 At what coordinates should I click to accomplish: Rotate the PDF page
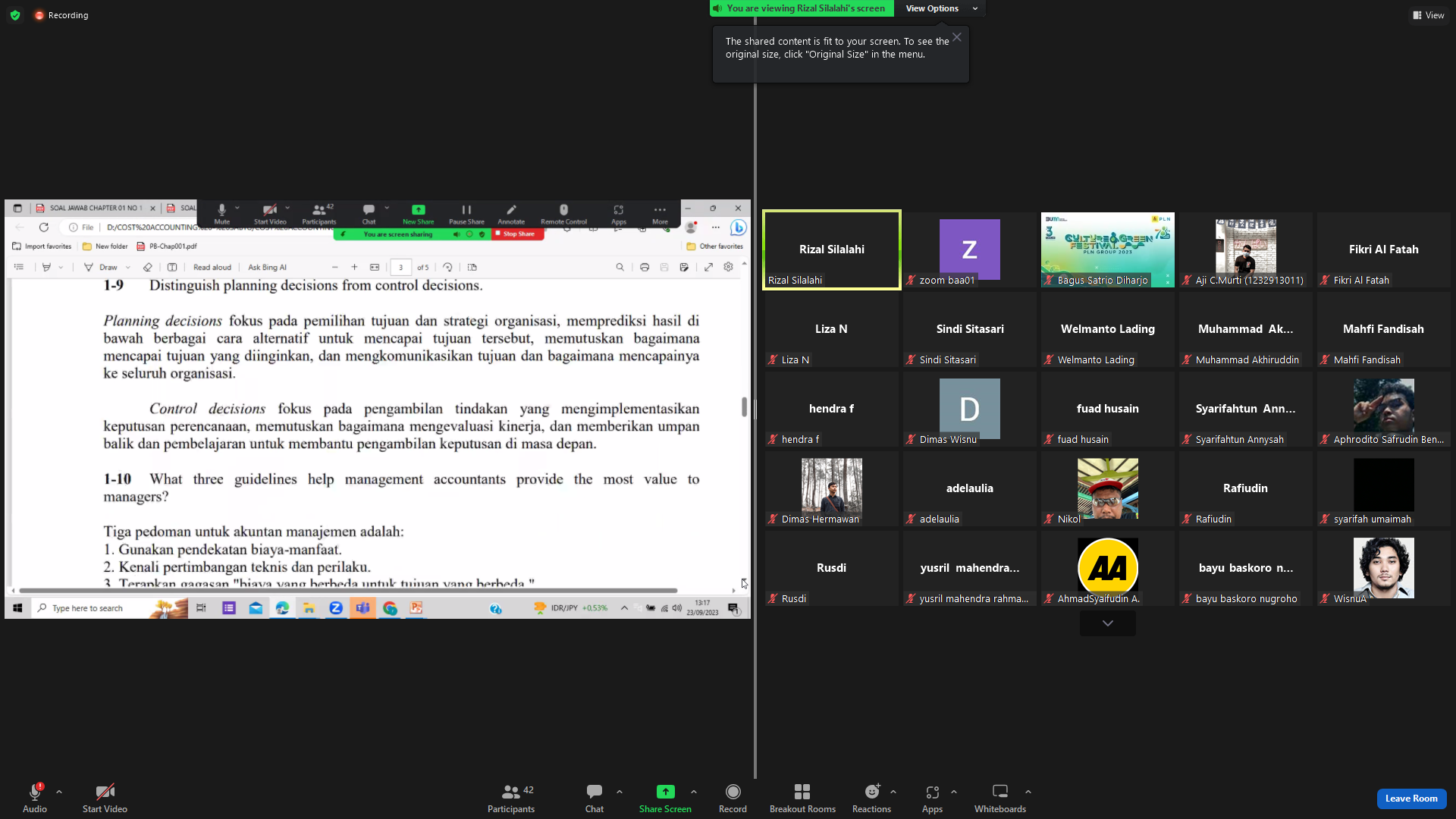coord(447,267)
